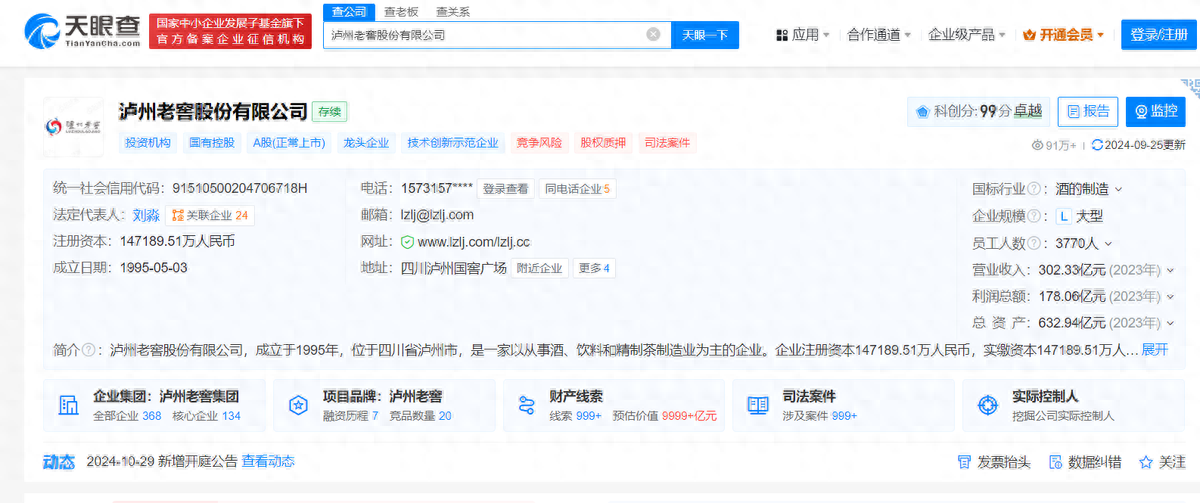Open the 企业集团 building icon card
Viewport: 1200px width, 503px height.
[69, 405]
